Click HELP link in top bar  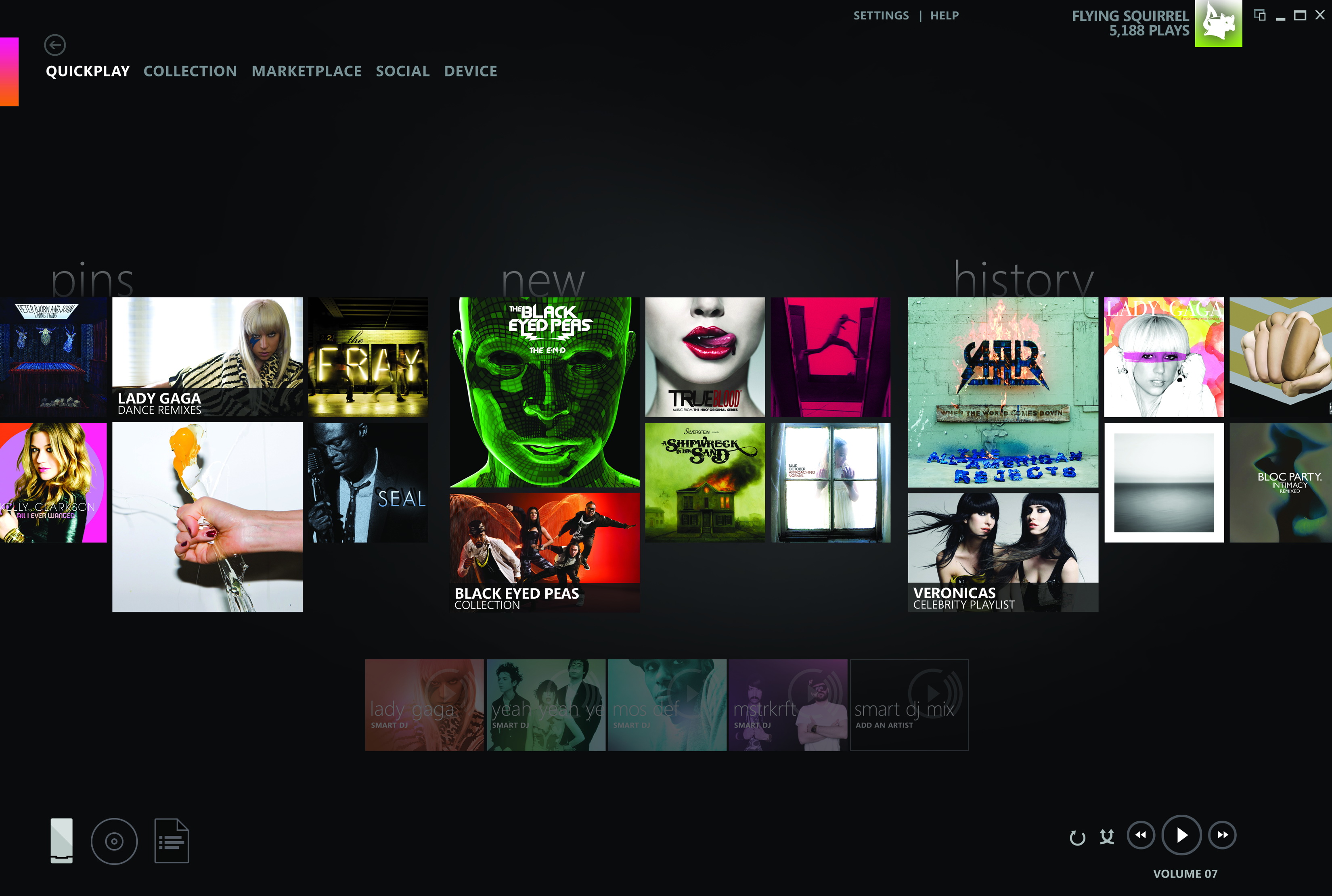coord(944,15)
